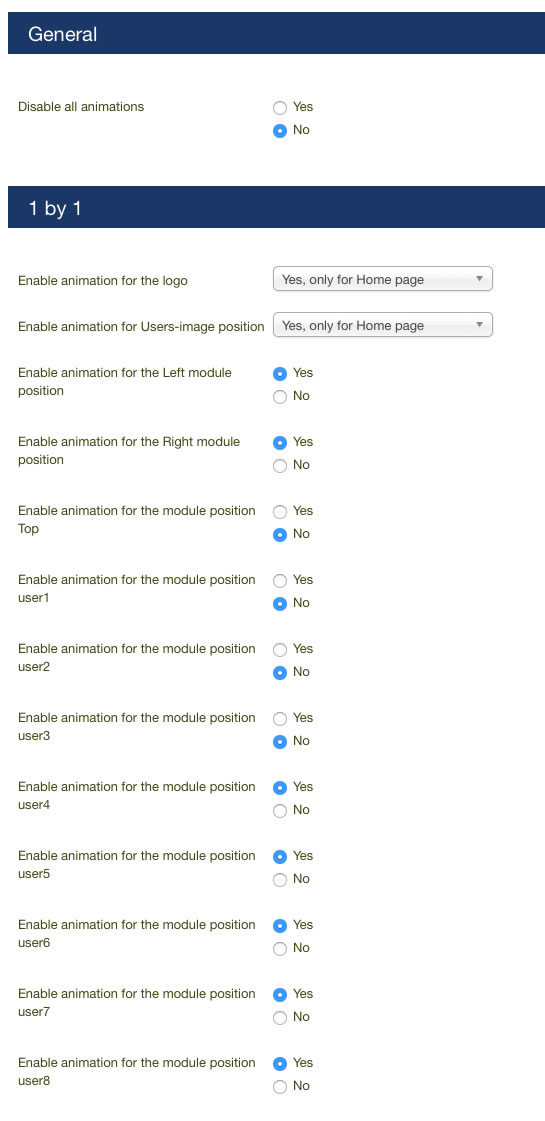Select No for Disable all animations

pos(280,131)
